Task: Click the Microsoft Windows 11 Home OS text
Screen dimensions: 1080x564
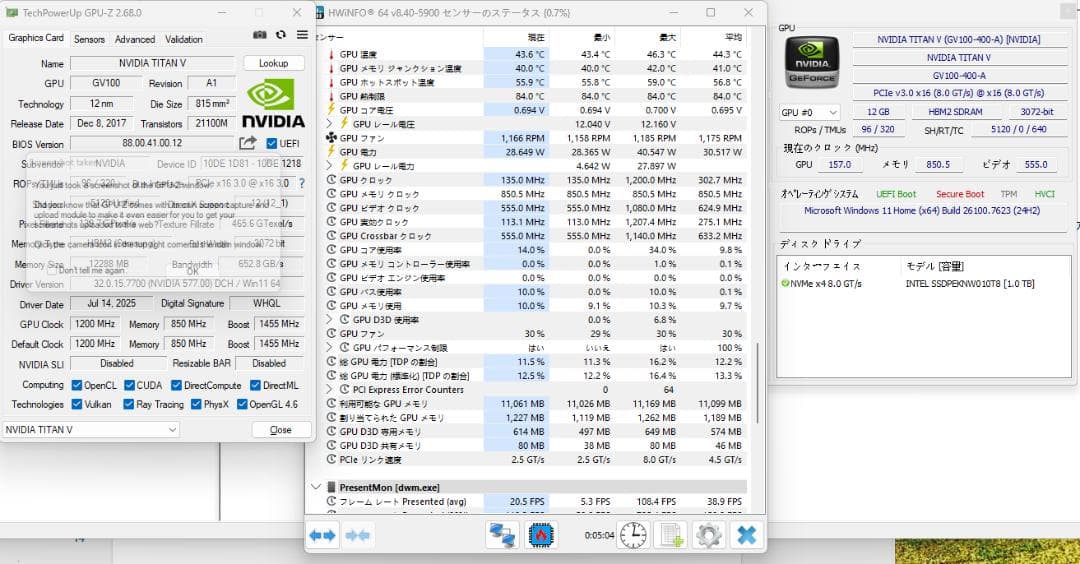Action: click(x=922, y=211)
